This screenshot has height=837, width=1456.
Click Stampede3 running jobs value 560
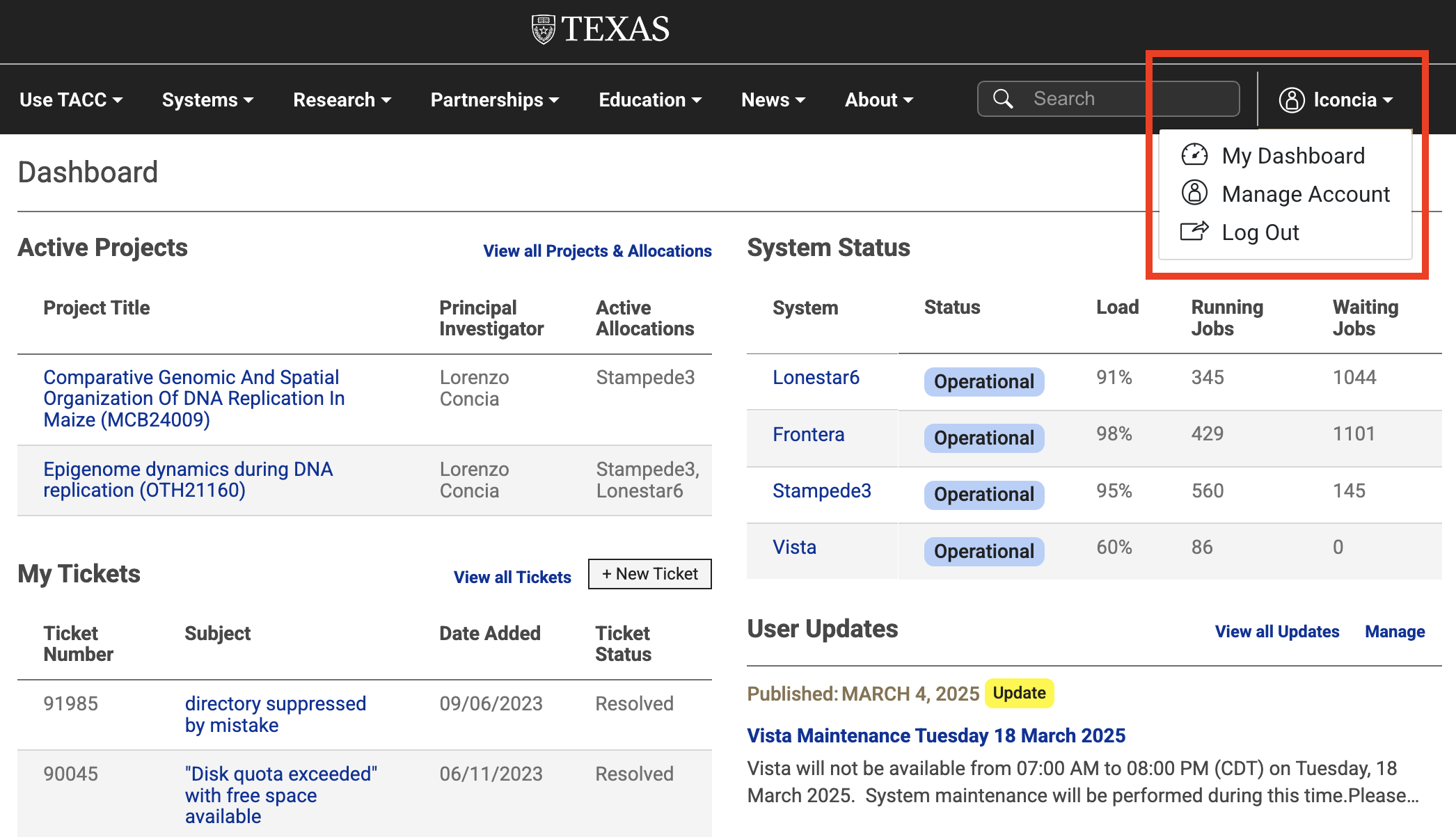1208,491
